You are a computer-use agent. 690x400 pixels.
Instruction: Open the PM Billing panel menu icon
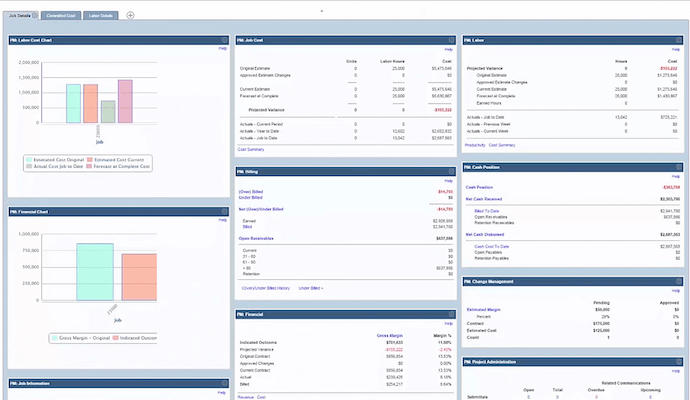[x=451, y=172]
